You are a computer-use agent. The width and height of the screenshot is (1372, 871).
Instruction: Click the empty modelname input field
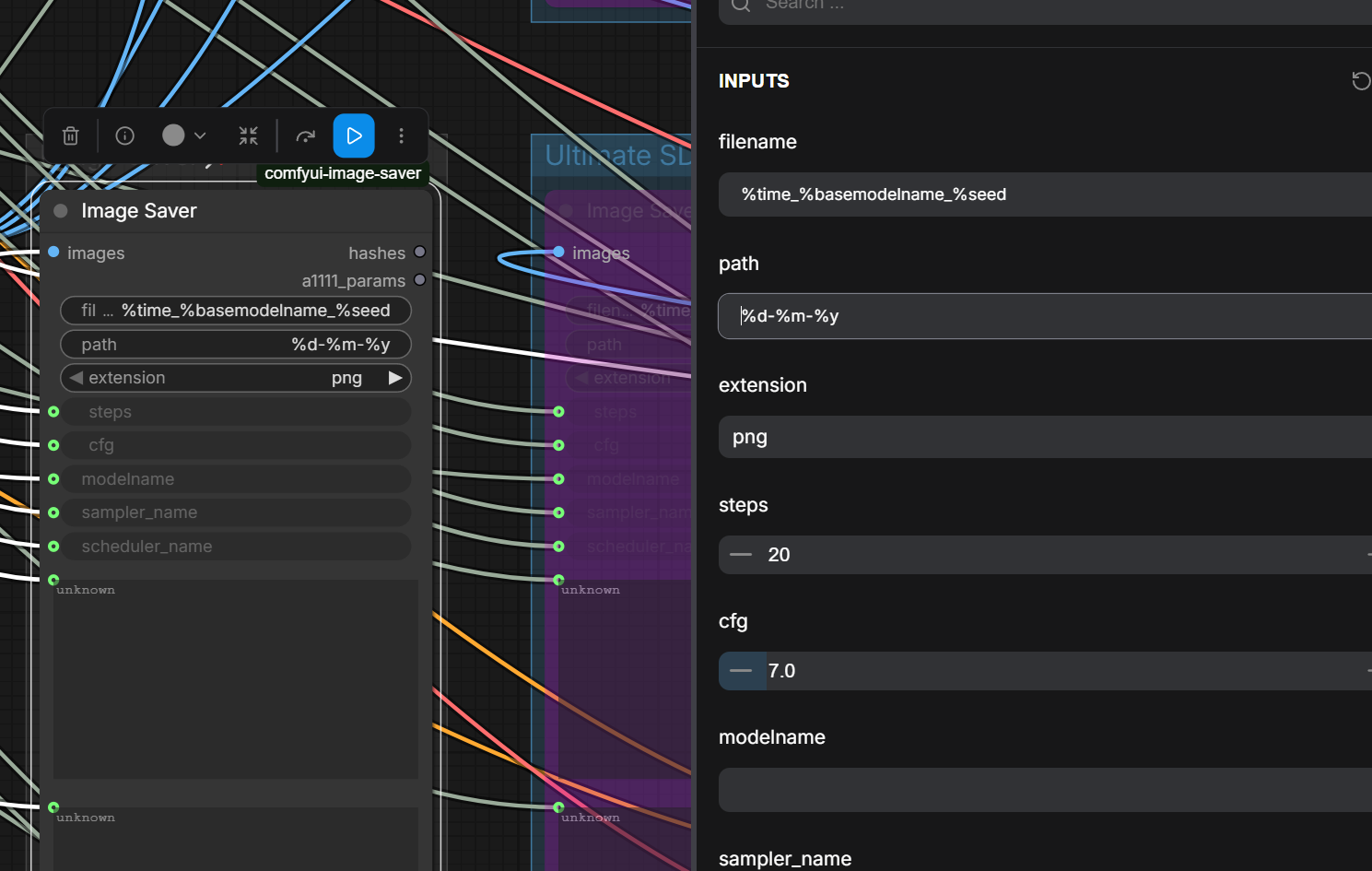click(x=1045, y=790)
